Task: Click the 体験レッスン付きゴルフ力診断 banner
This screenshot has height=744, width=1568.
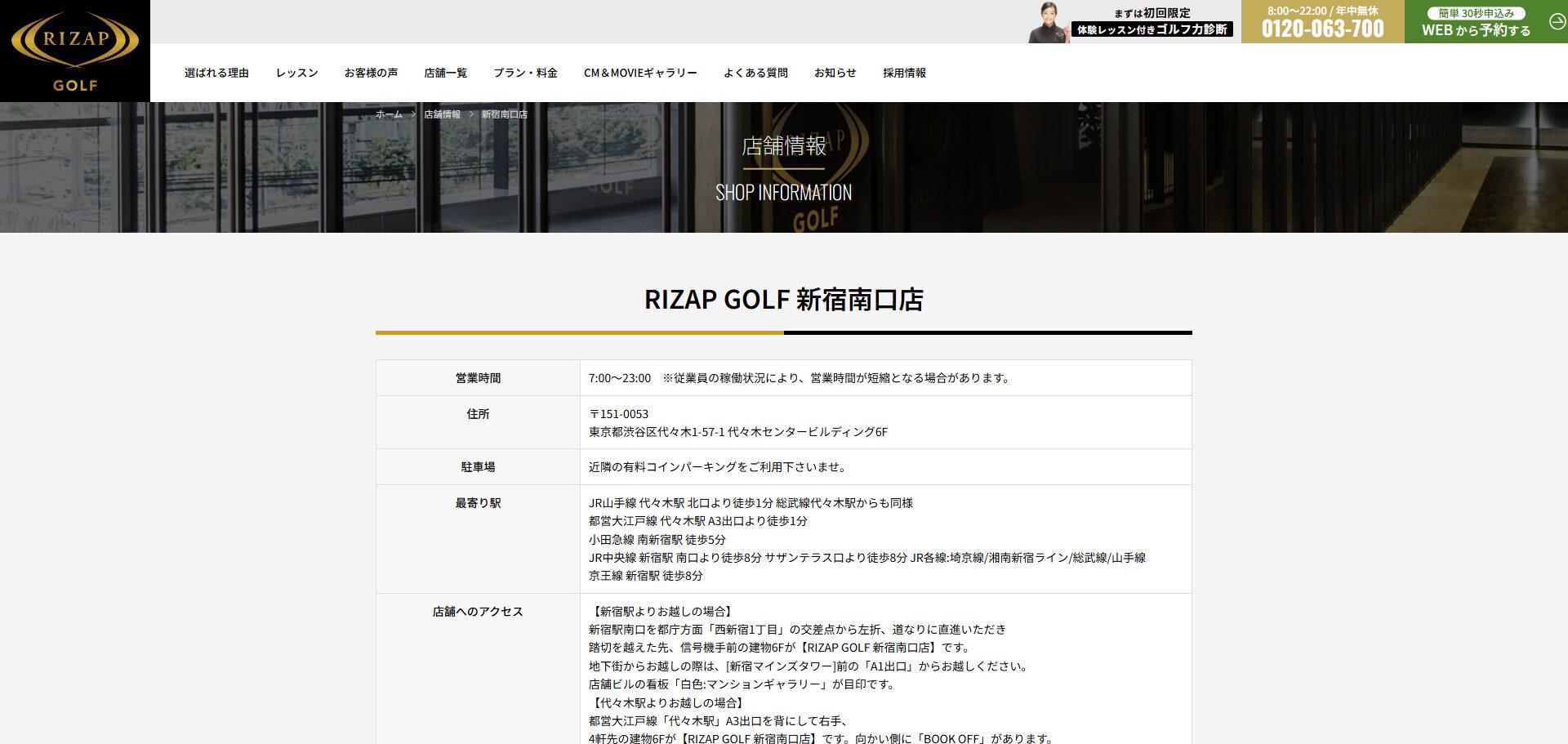Action: 1151,29
